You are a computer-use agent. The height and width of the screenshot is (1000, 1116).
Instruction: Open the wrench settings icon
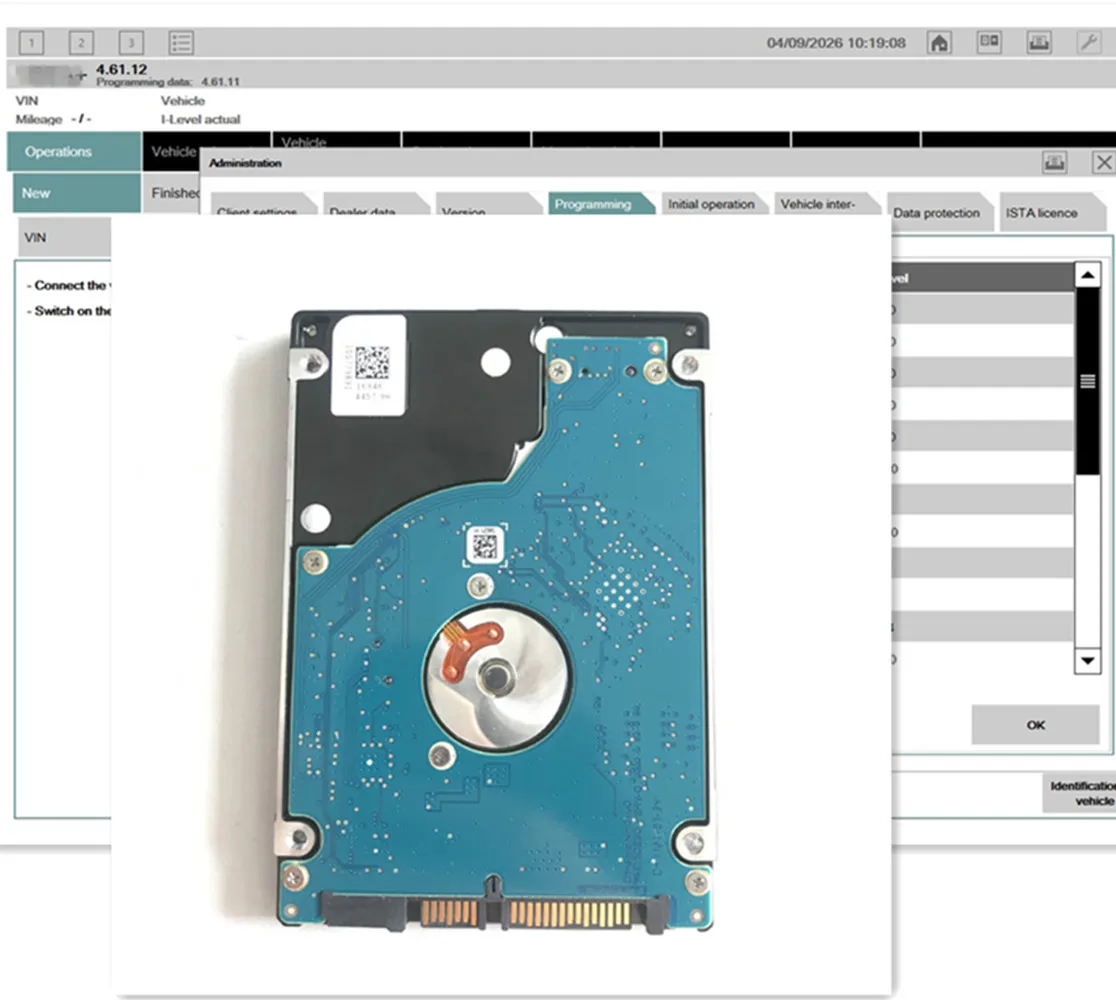point(1089,43)
